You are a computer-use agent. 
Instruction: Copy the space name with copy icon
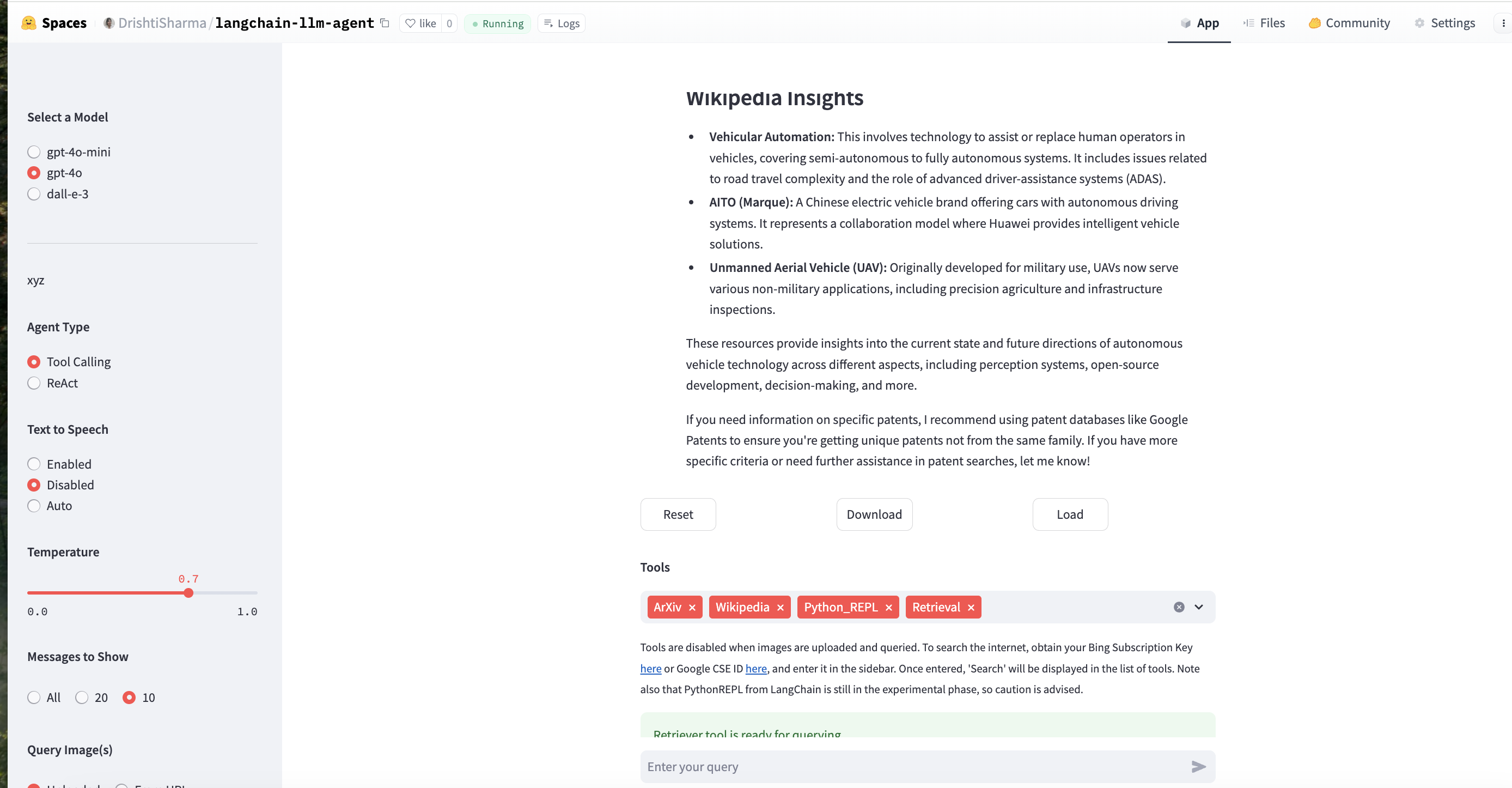pyautogui.click(x=385, y=23)
